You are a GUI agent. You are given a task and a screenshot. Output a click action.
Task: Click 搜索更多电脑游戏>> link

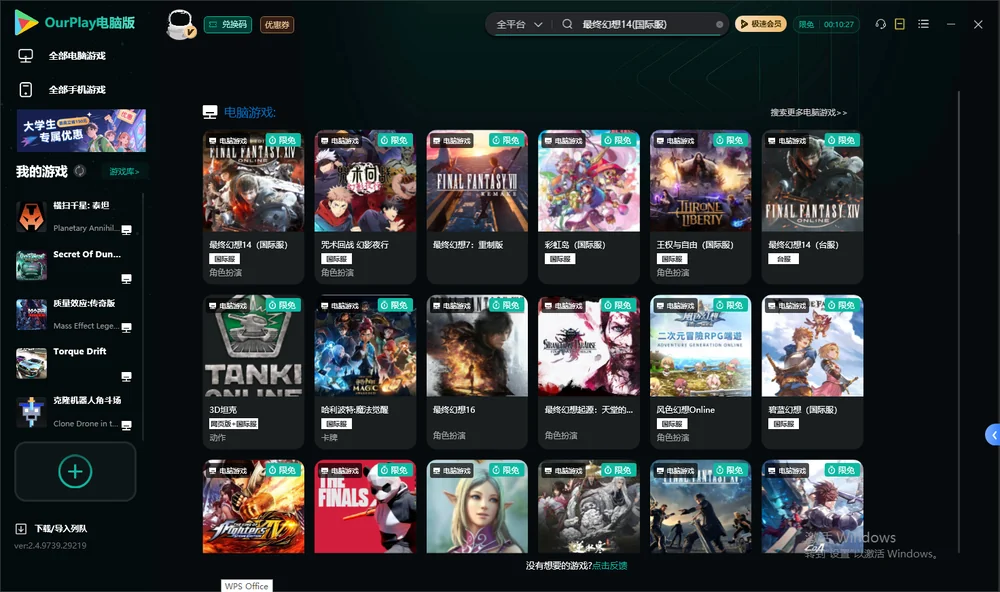pyautogui.click(x=808, y=113)
